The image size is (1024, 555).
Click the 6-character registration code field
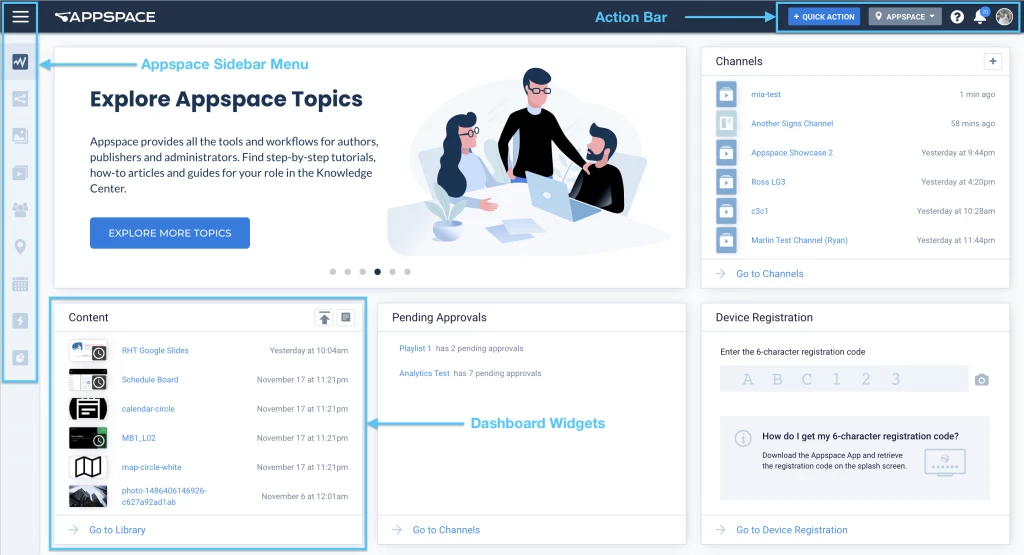click(844, 379)
